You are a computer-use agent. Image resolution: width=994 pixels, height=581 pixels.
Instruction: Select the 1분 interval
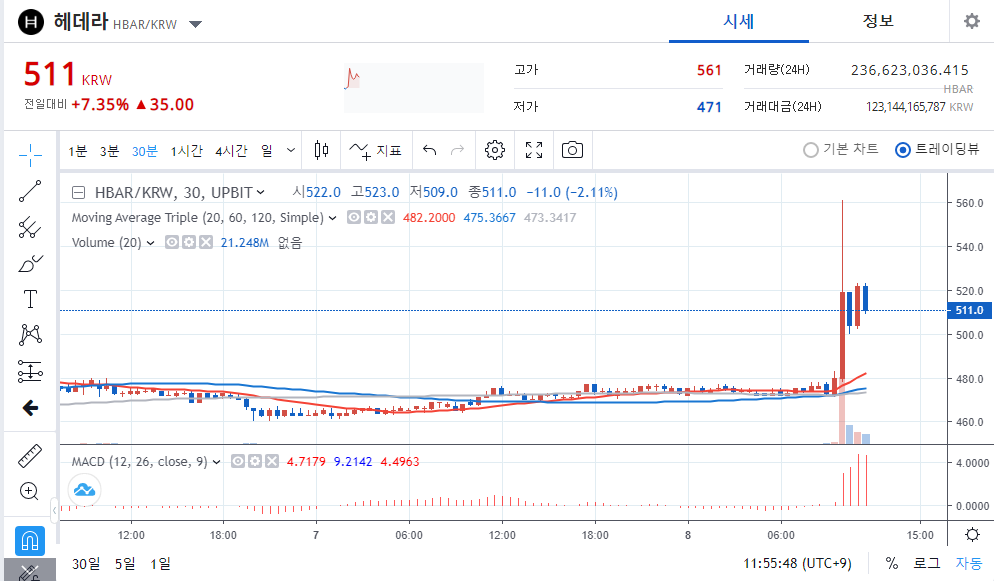[x=77, y=151]
